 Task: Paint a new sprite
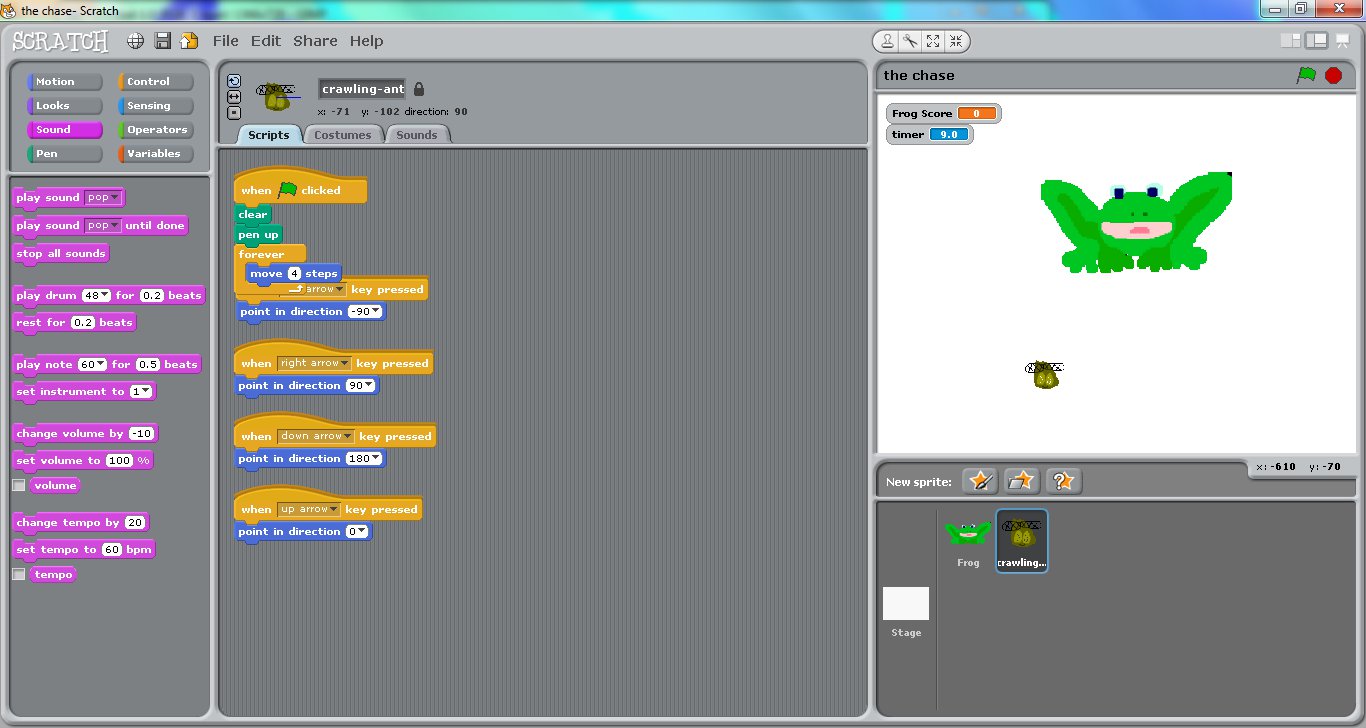tap(980, 482)
